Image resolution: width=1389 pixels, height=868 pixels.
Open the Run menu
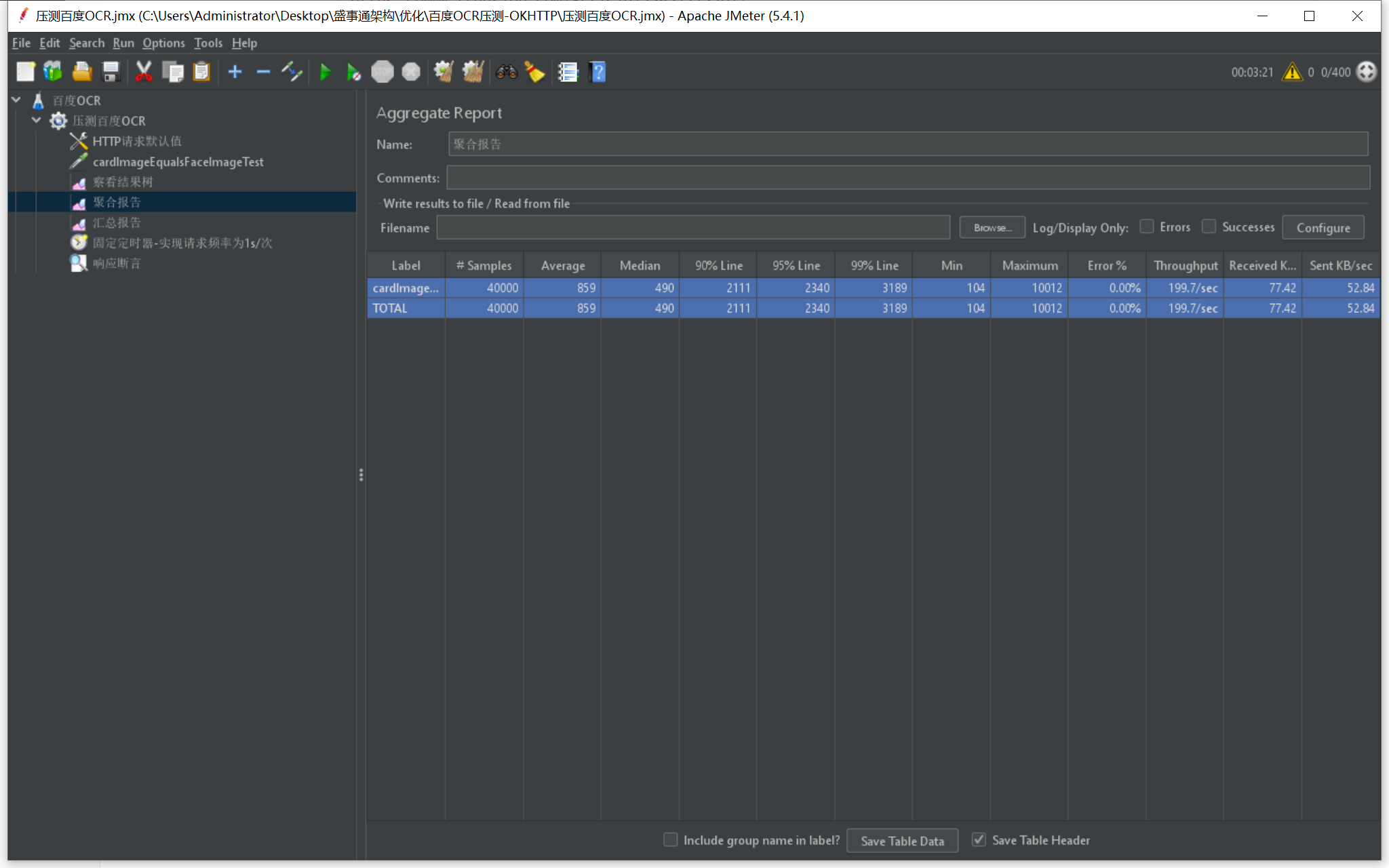tap(123, 43)
